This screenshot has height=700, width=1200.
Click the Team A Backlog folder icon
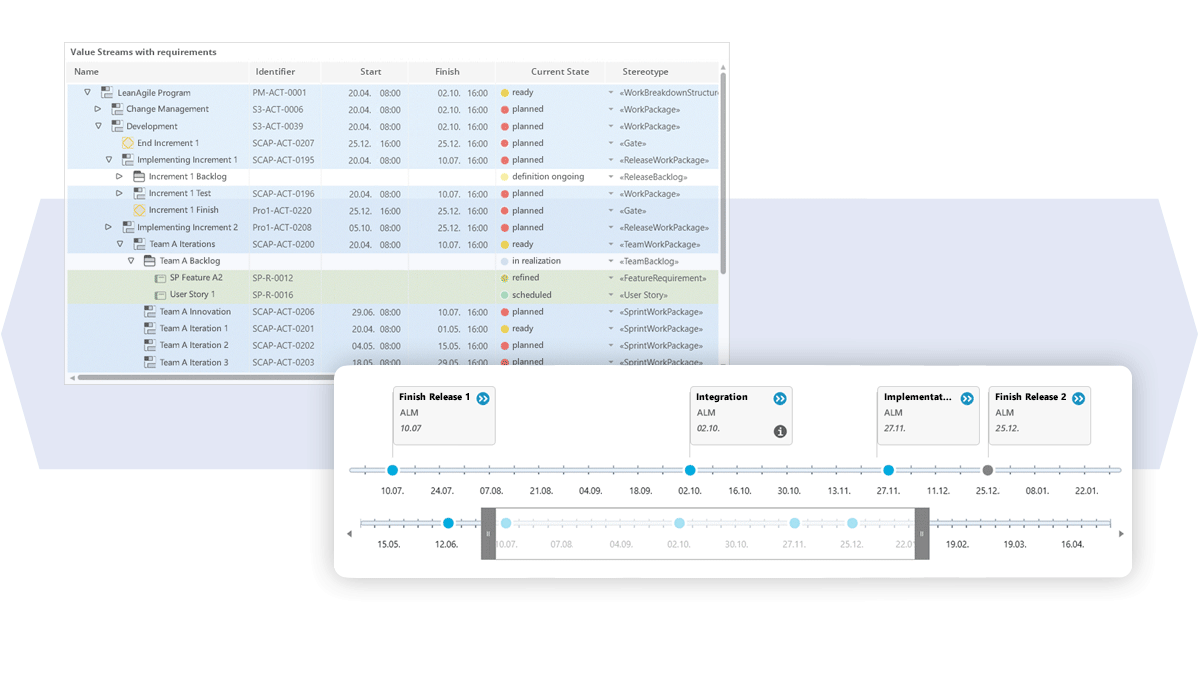point(150,261)
